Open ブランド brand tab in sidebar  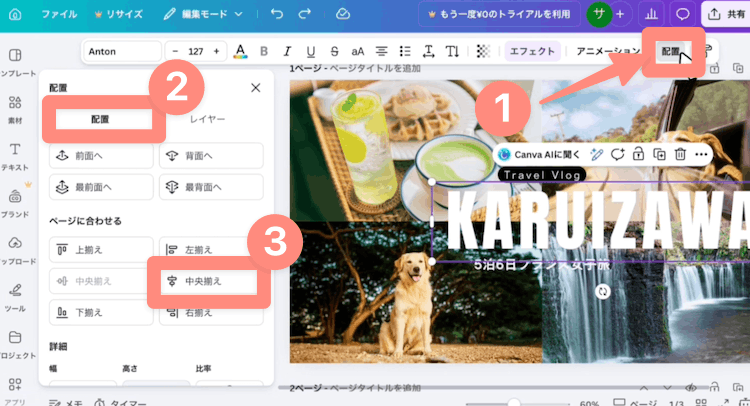(x=15, y=203)
